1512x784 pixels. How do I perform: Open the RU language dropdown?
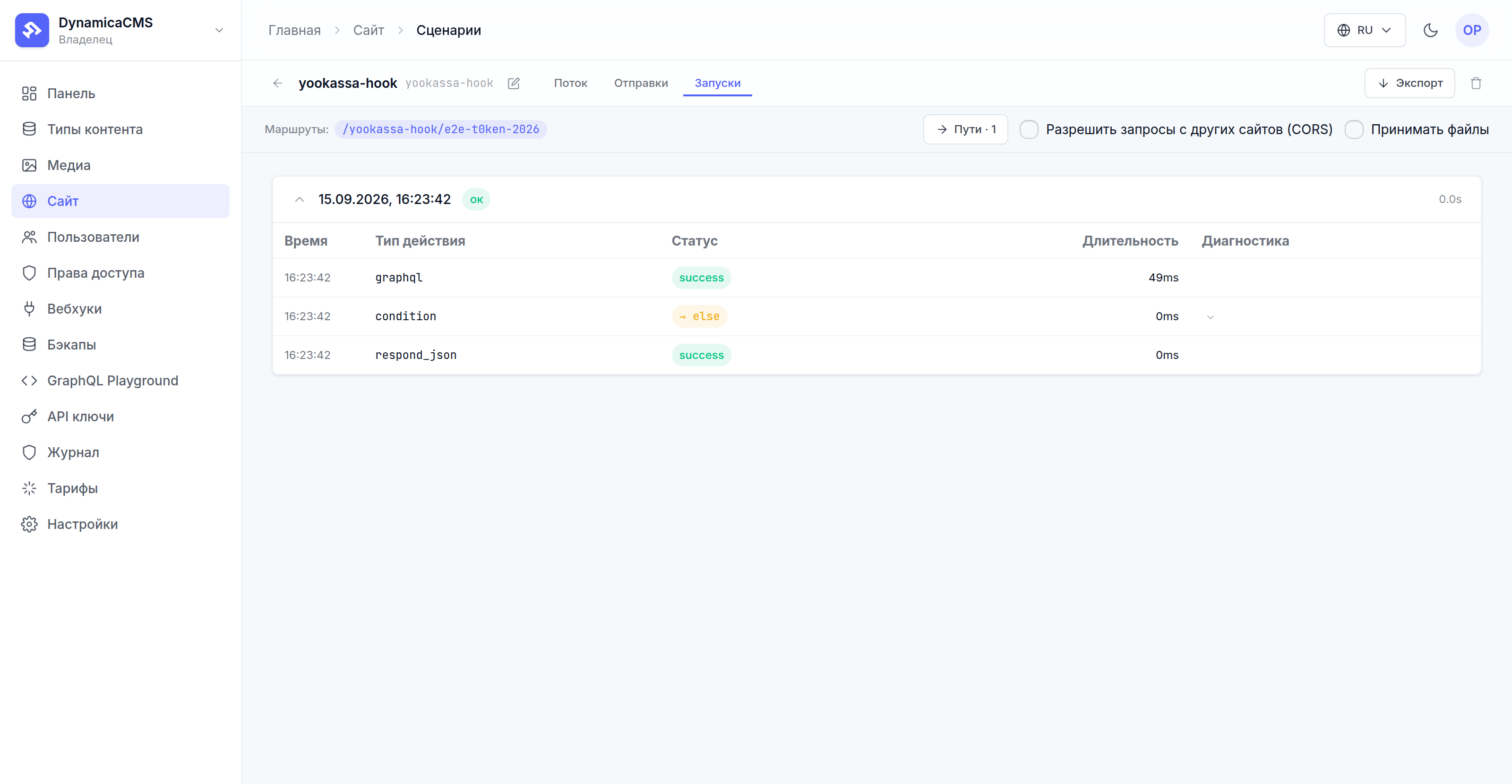pyautogui.click(x=1364, y=30)
